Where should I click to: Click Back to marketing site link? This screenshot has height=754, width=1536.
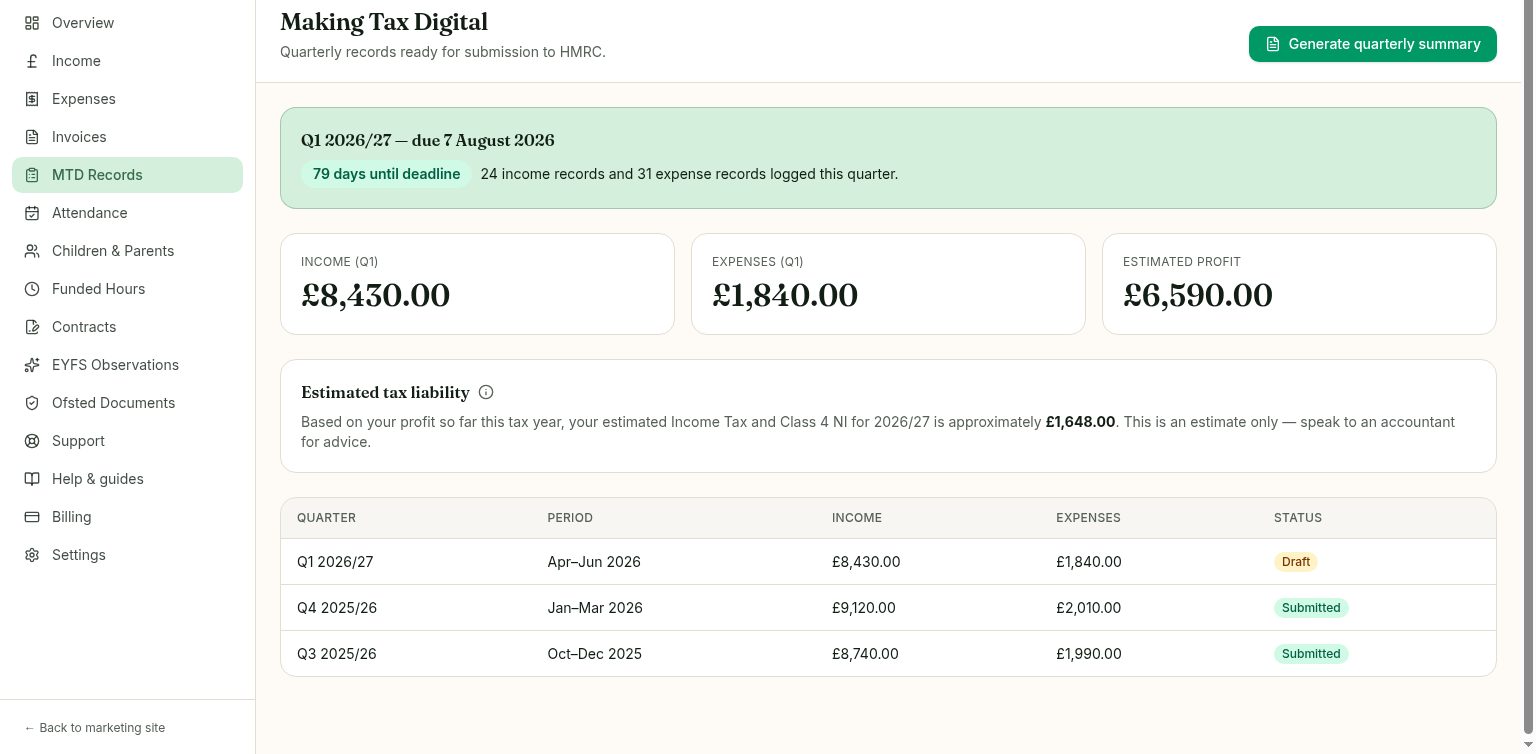point(95,728)
